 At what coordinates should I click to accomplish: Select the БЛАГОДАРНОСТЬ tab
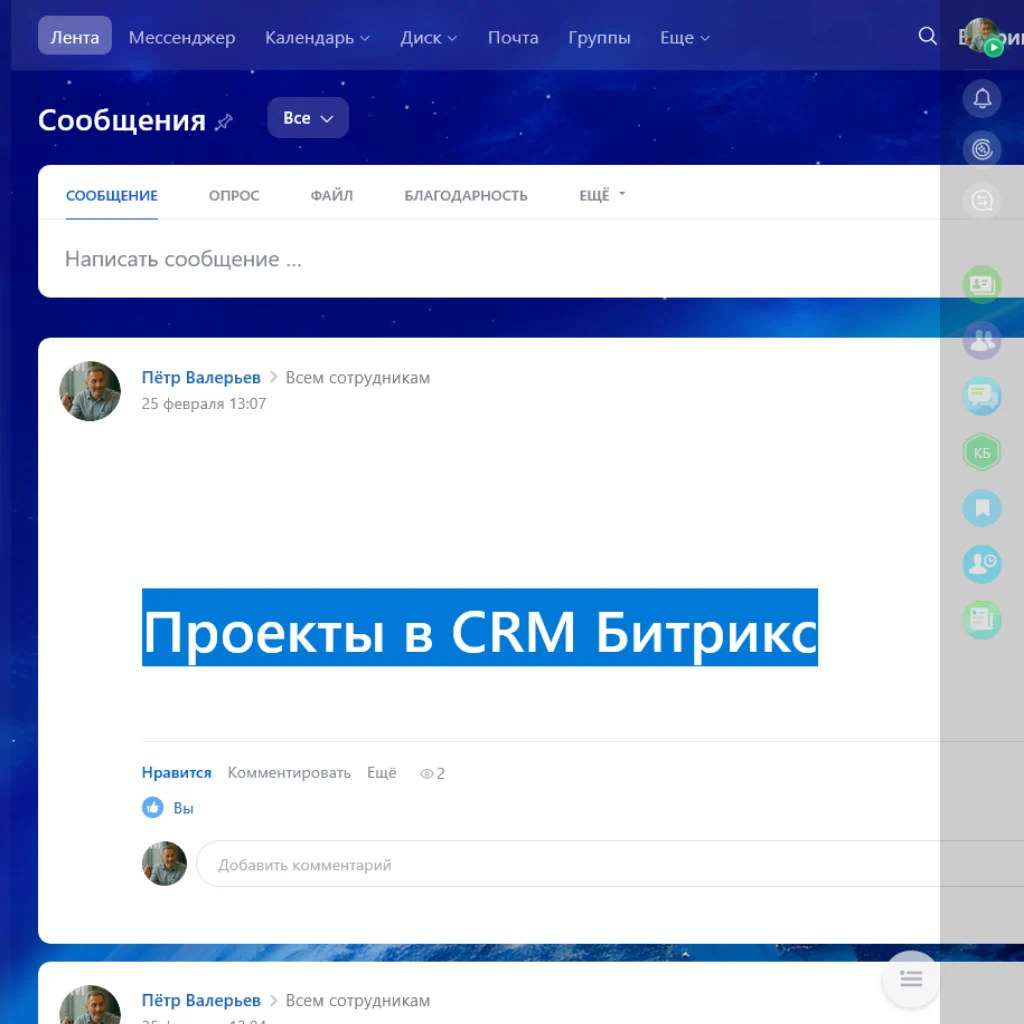[466, 195]
